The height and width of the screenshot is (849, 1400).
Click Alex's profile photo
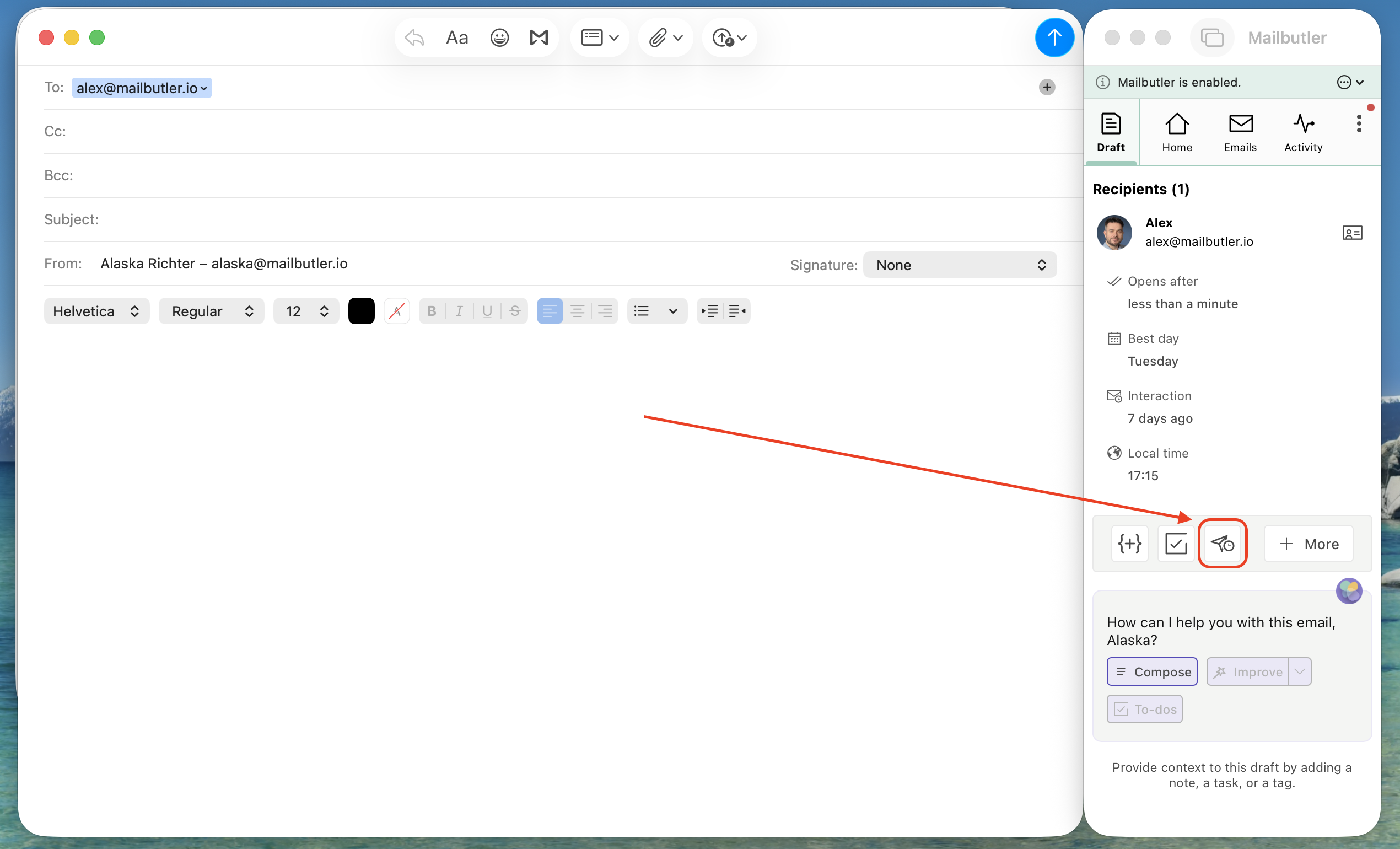(x=1113, y=232)
